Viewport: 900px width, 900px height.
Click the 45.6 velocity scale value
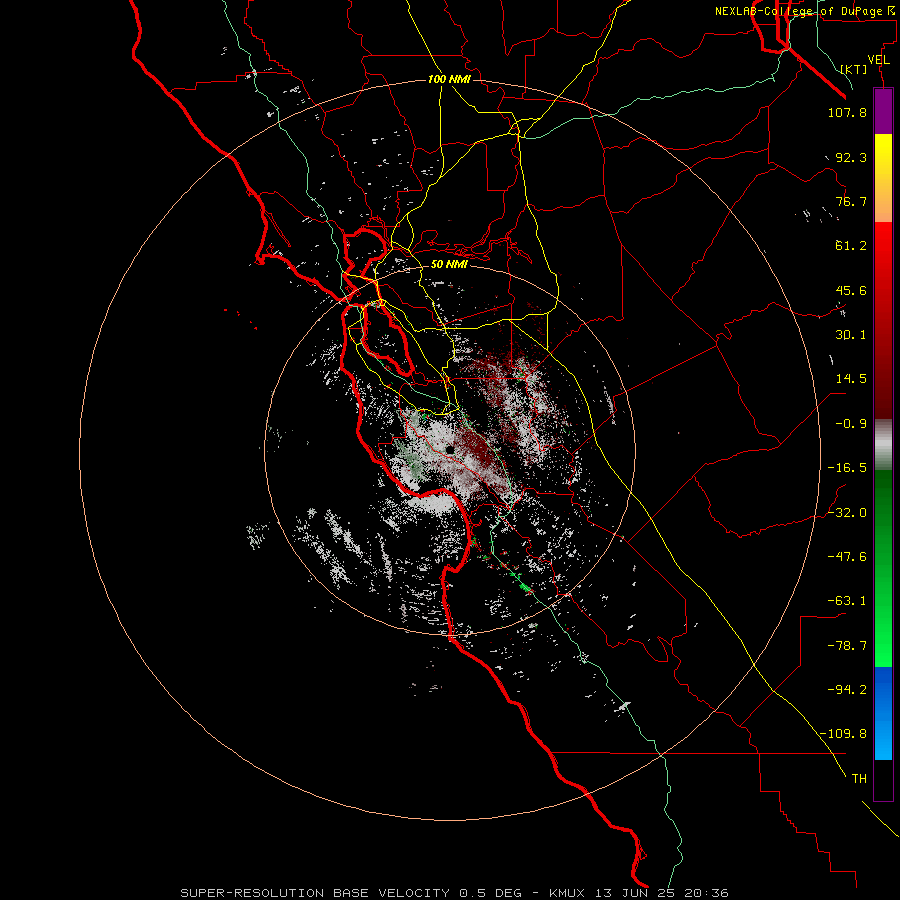click(x=851, y=290)
